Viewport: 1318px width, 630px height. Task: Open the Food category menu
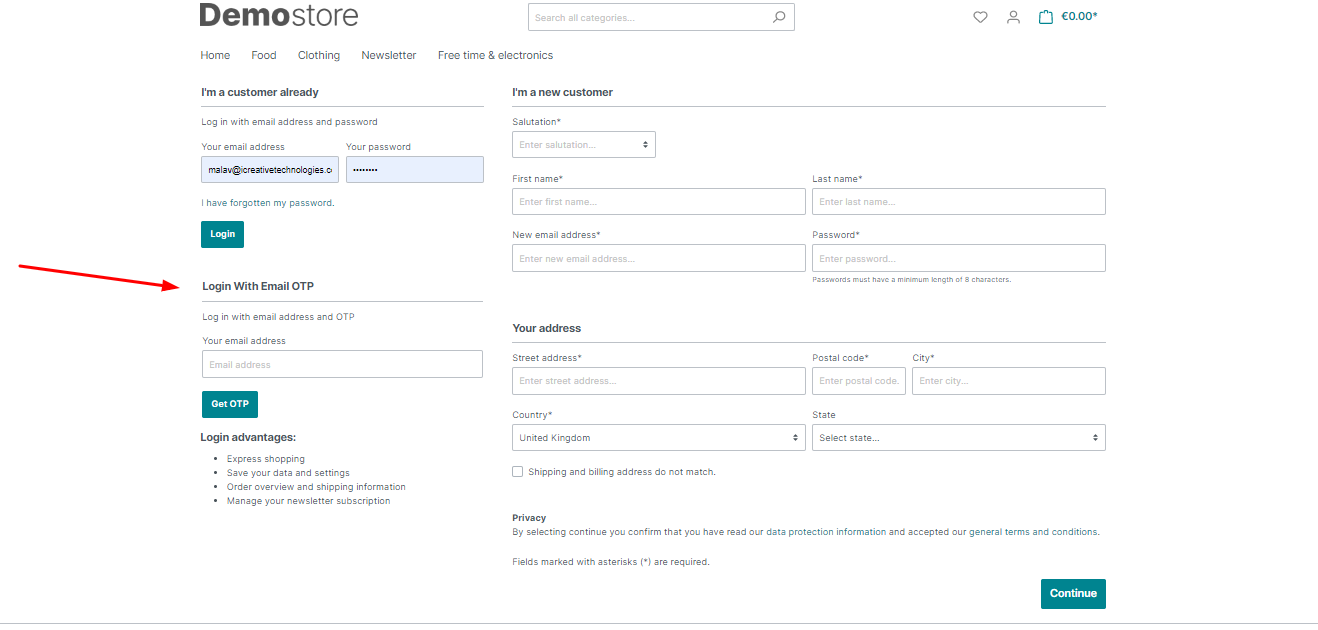263,55
